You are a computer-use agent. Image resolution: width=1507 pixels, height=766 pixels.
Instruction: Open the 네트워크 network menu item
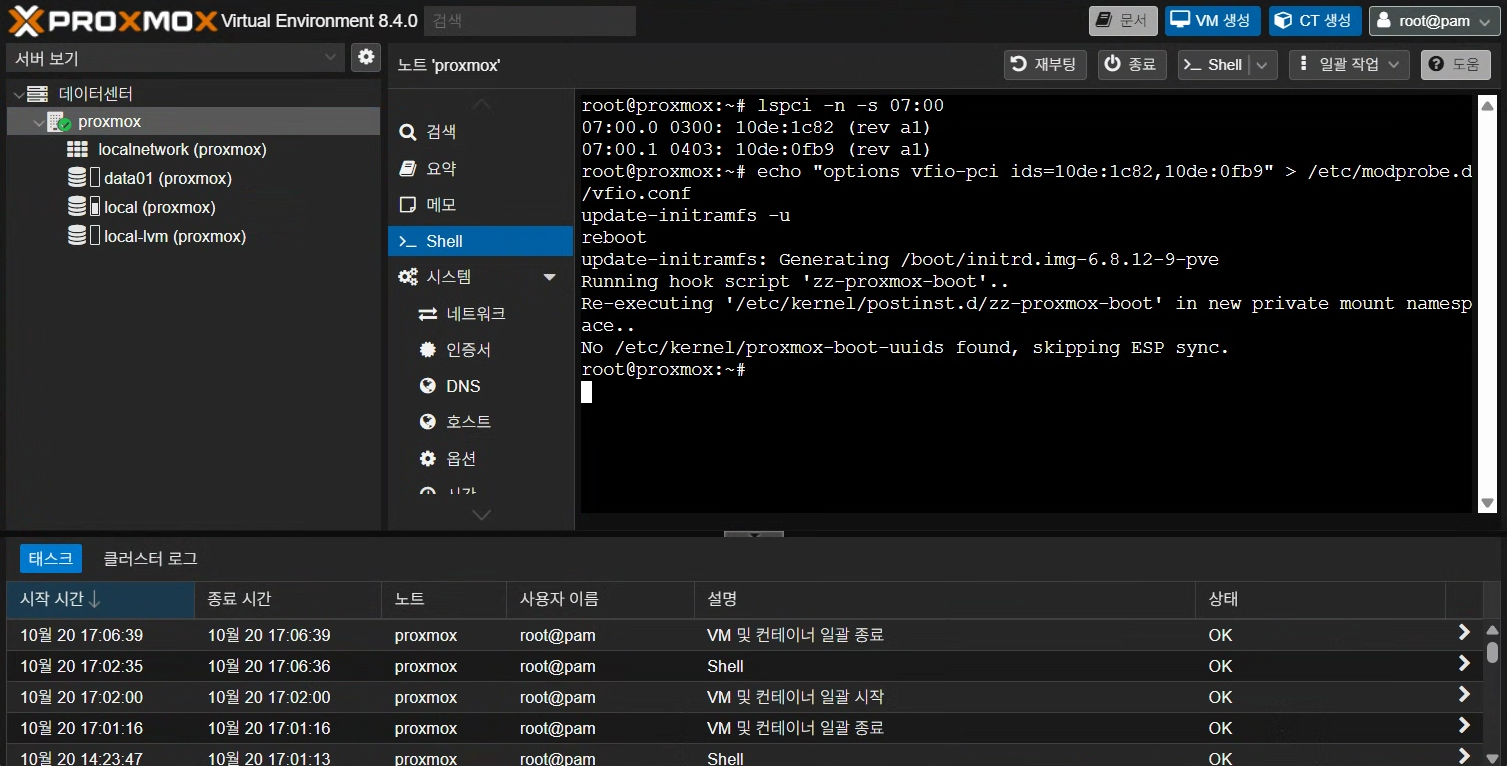tap(481, 314)
